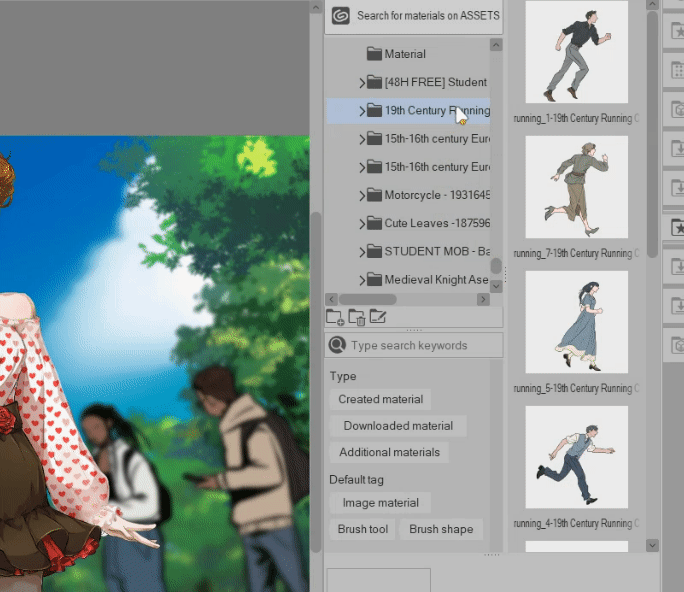684x592 pixels.
Task: Expand the STUDENT MOB folder arrow
Action: tap(362, 252)
